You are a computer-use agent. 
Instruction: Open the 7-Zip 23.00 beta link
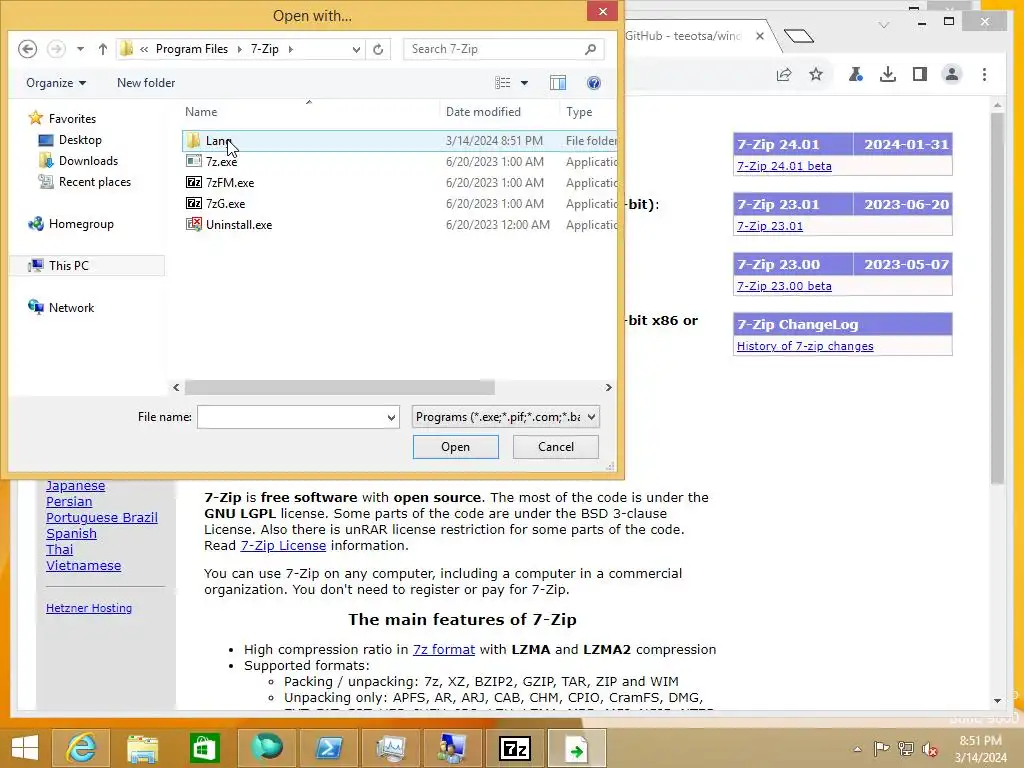coord(784,286)
